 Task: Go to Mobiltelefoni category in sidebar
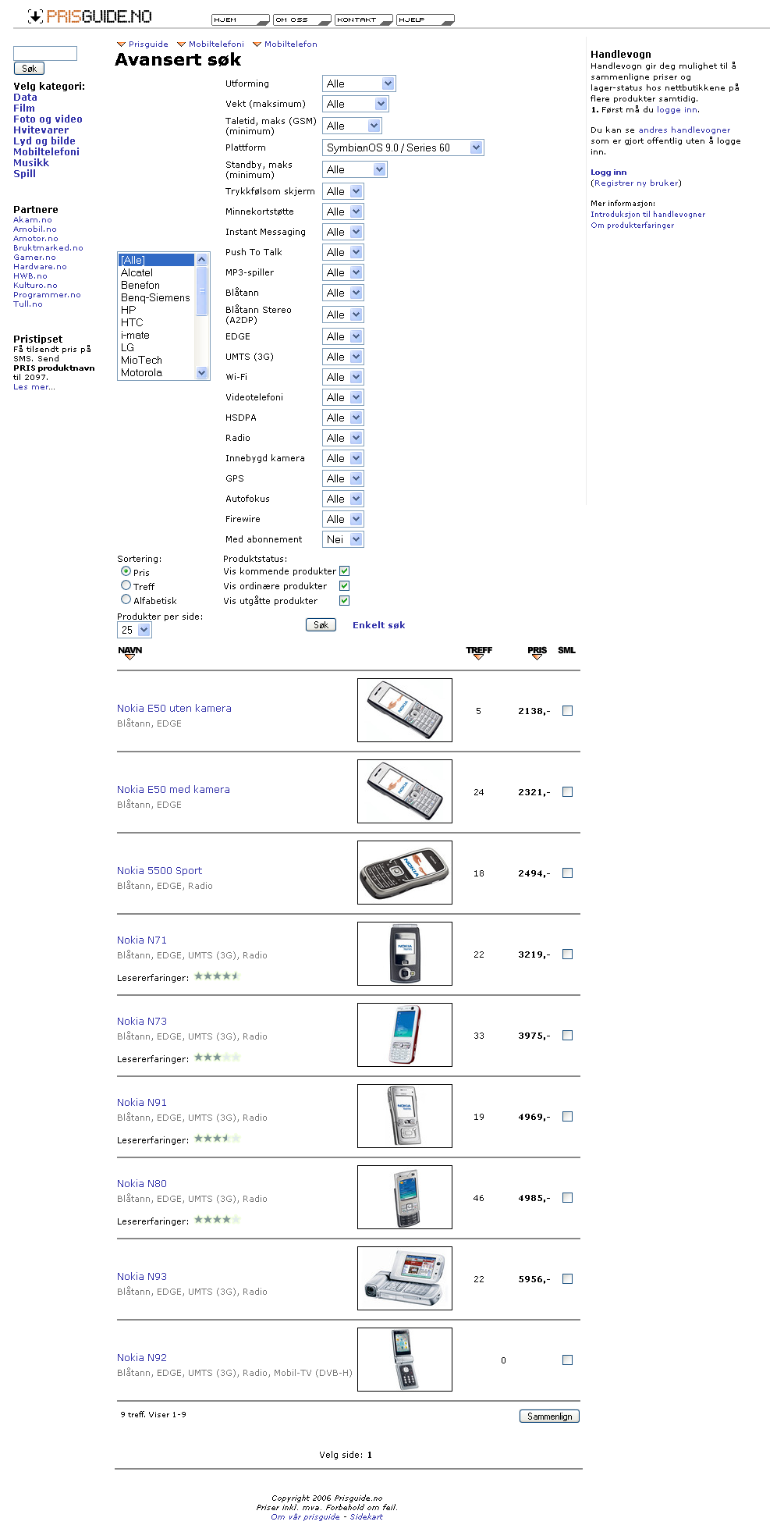(x=46, y=152)
